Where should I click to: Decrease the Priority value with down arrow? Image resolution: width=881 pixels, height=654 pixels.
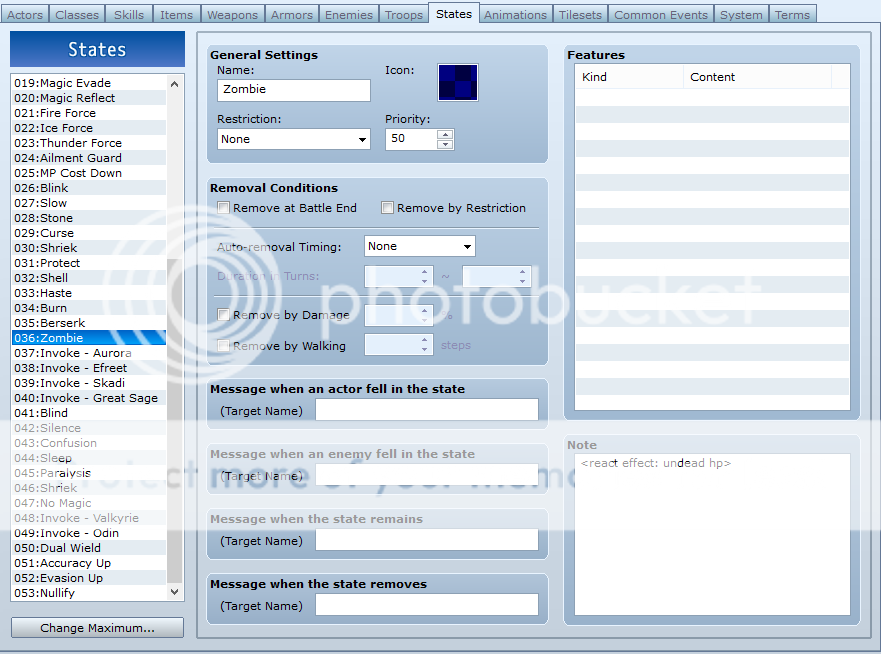(x=445, y=144)
